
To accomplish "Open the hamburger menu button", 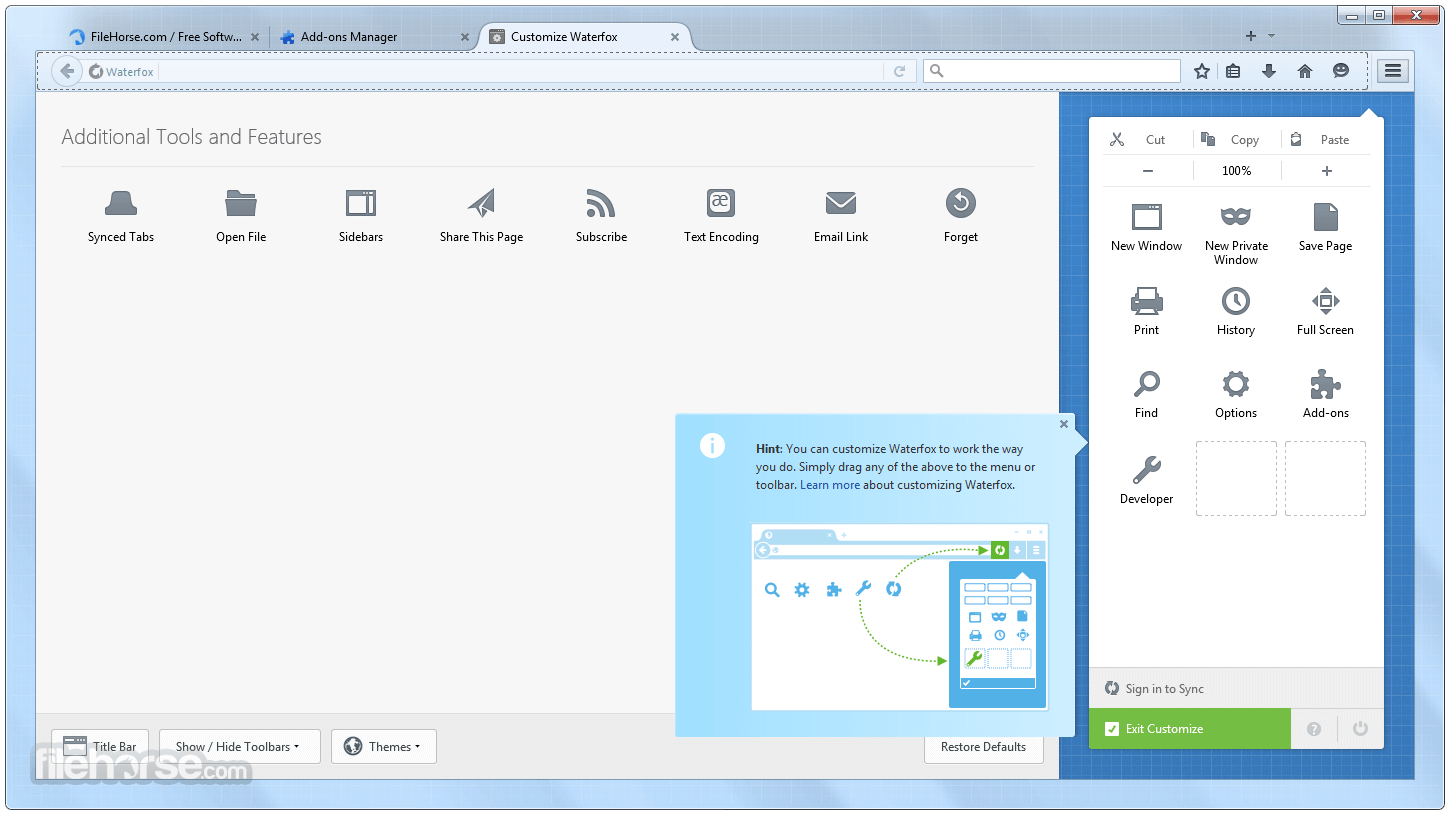I will pyautogui.click(x=1393, y=71).
